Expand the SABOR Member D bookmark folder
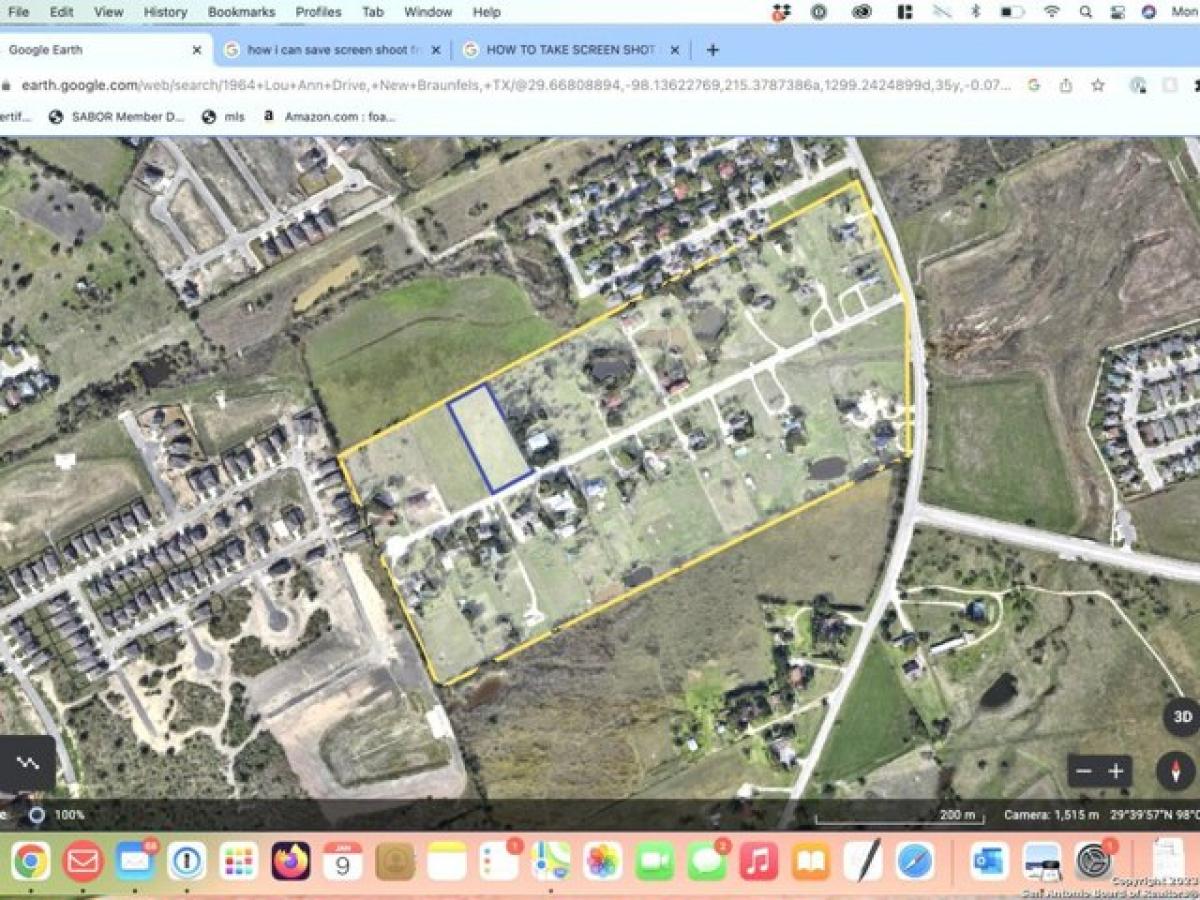Screen dimensions: 1200x900 pos(120,117)
